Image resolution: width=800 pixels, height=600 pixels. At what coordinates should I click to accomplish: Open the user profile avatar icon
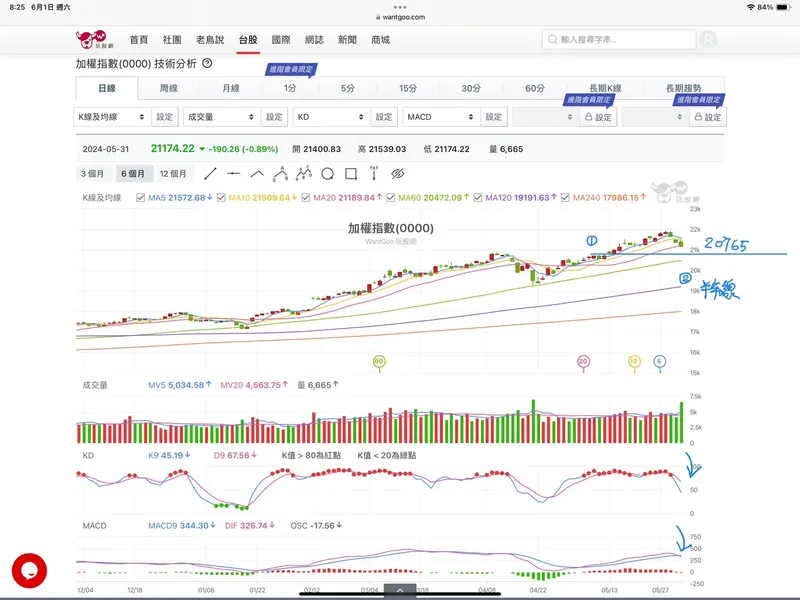(708, 40)
